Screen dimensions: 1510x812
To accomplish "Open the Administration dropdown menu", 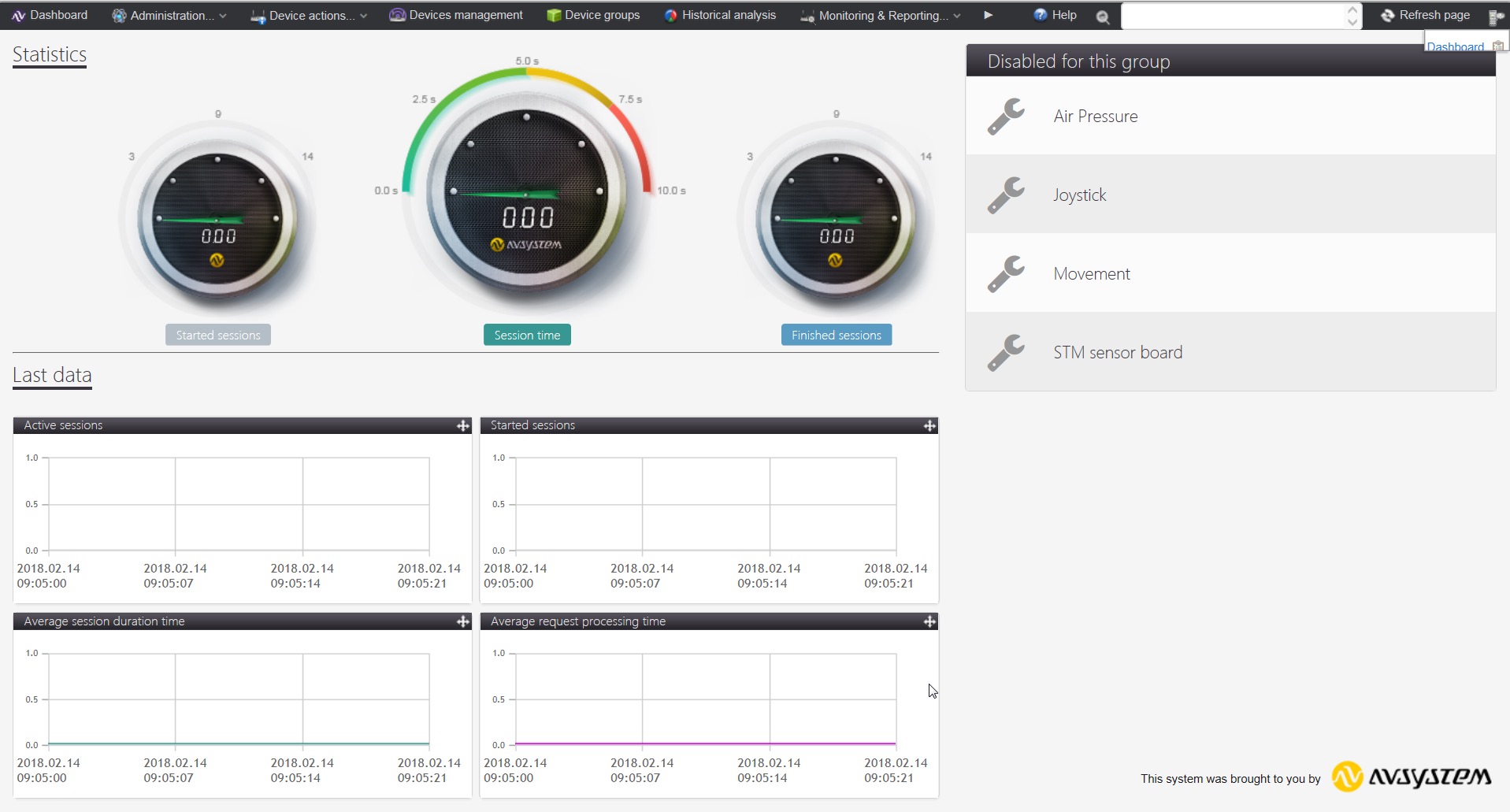I will point(169,15).
